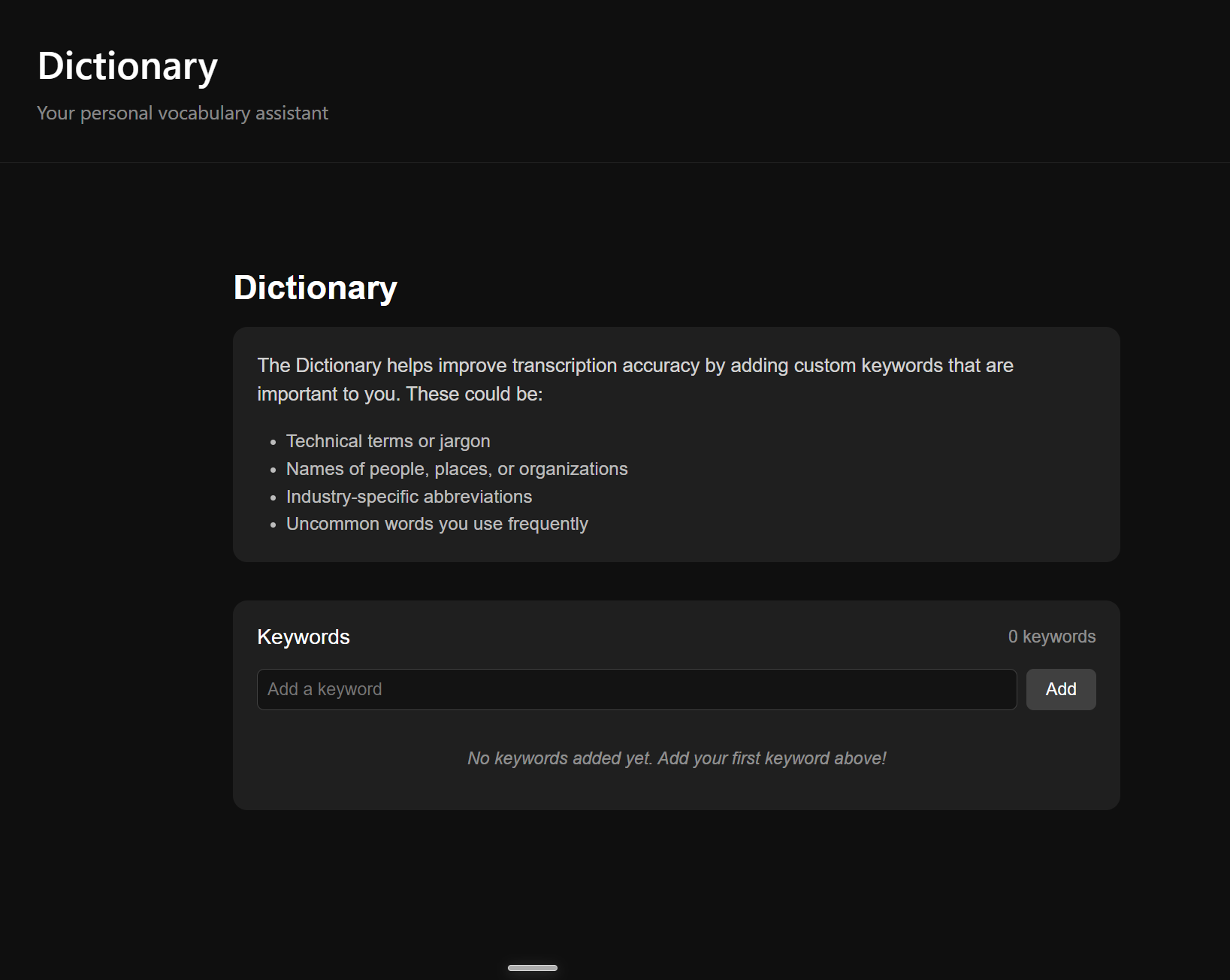The height and width of the screenshot is (980, 1230).
Task: Select the Dictionary page title in the header
Action: coord(126,66)
